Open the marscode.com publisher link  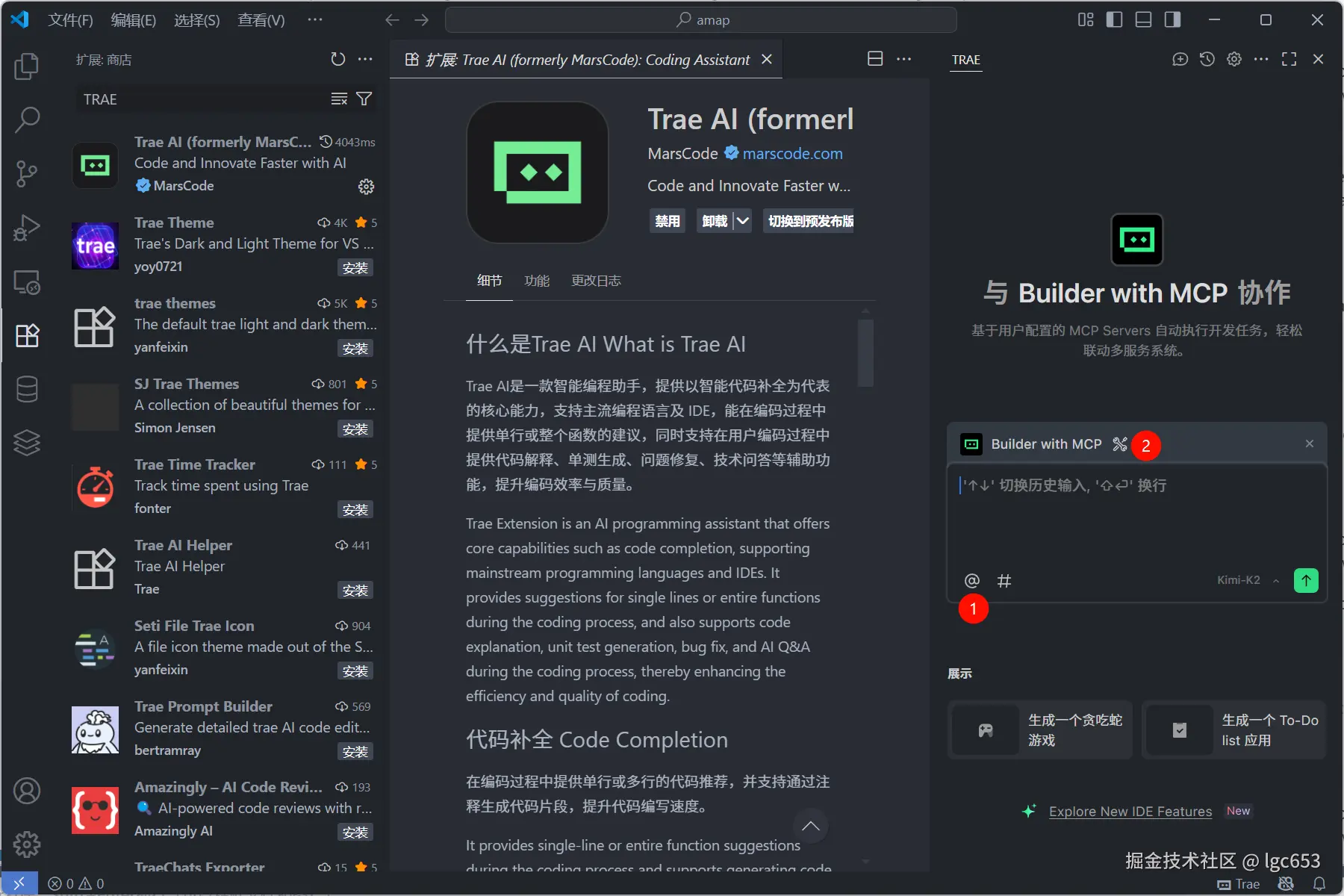[793, 154]
